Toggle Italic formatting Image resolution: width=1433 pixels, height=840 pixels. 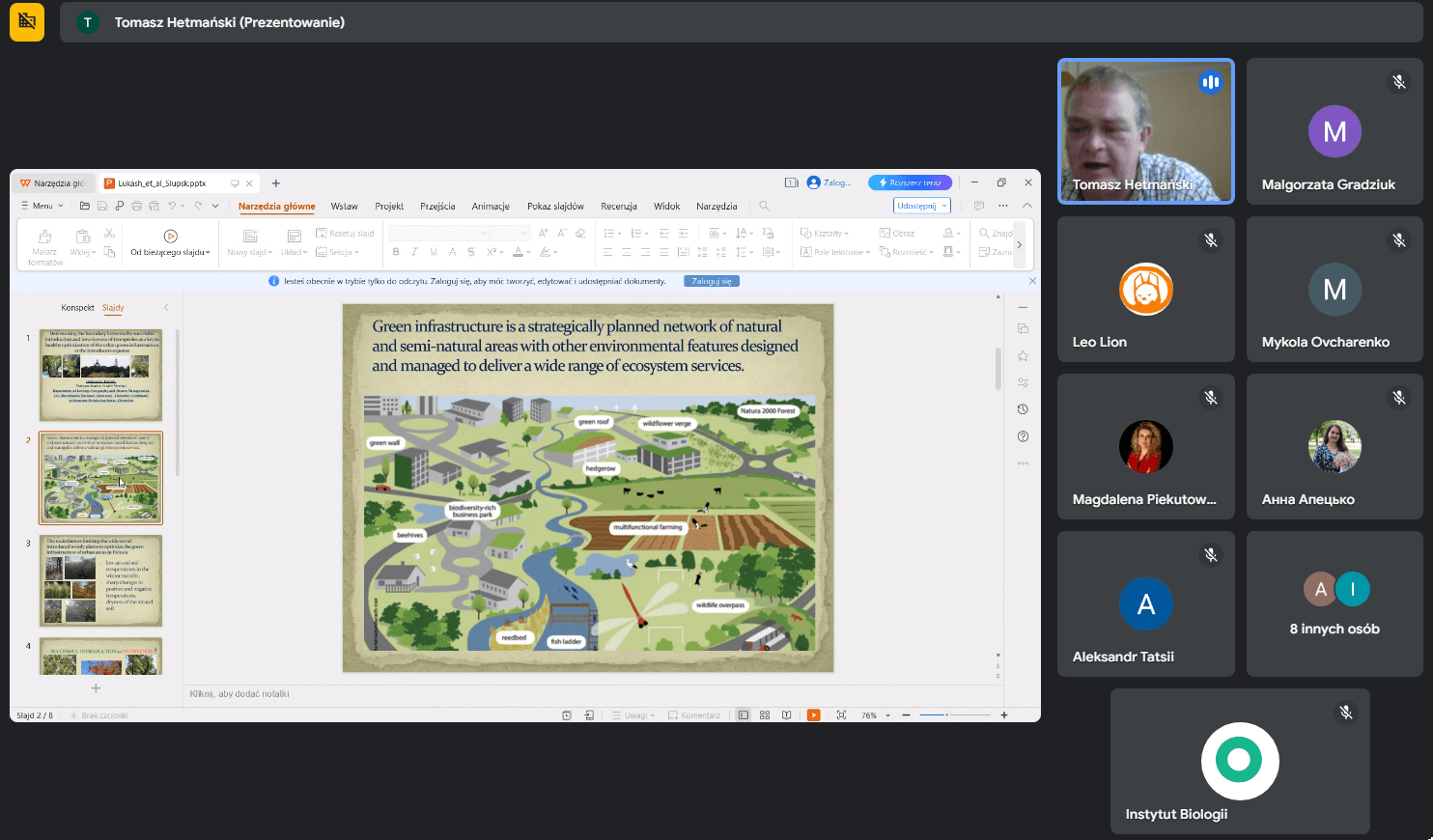pyautogui.click(x=414, y=252)
